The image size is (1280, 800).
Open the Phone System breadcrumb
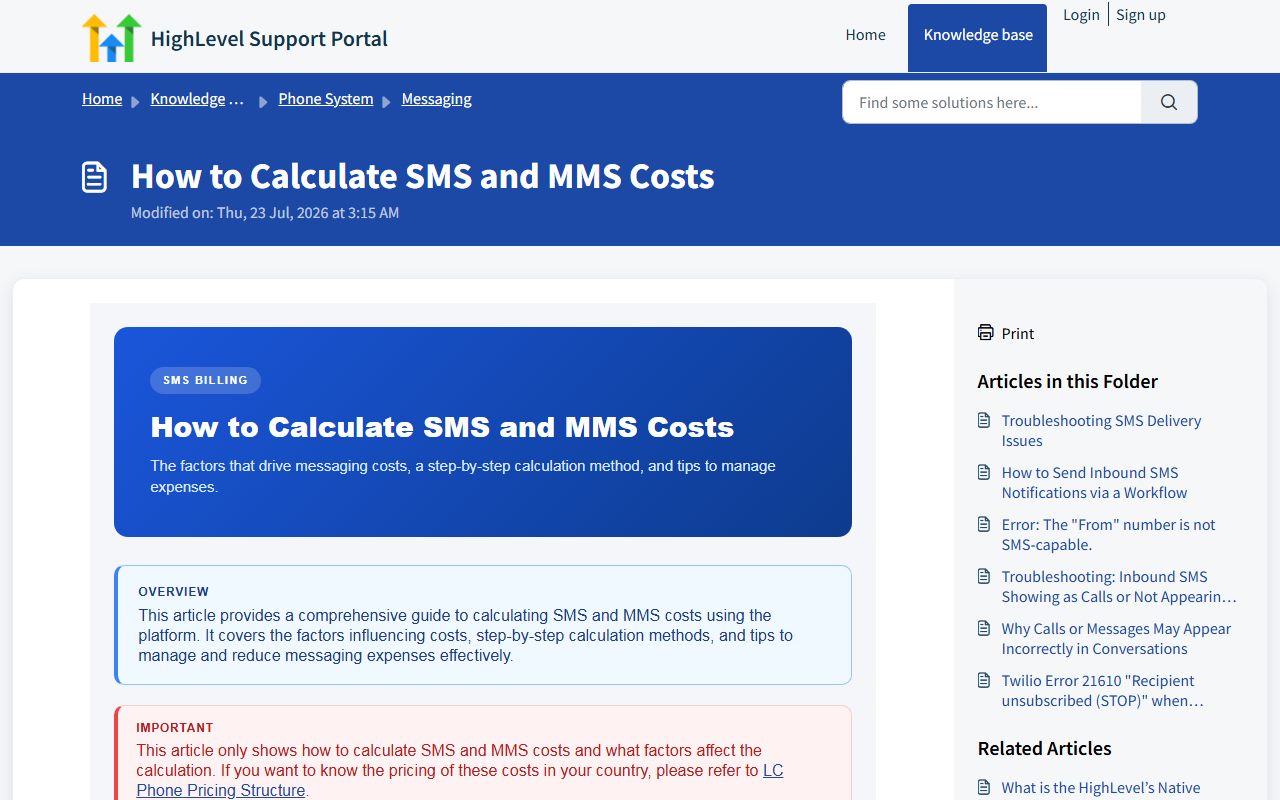pos(326,99)
